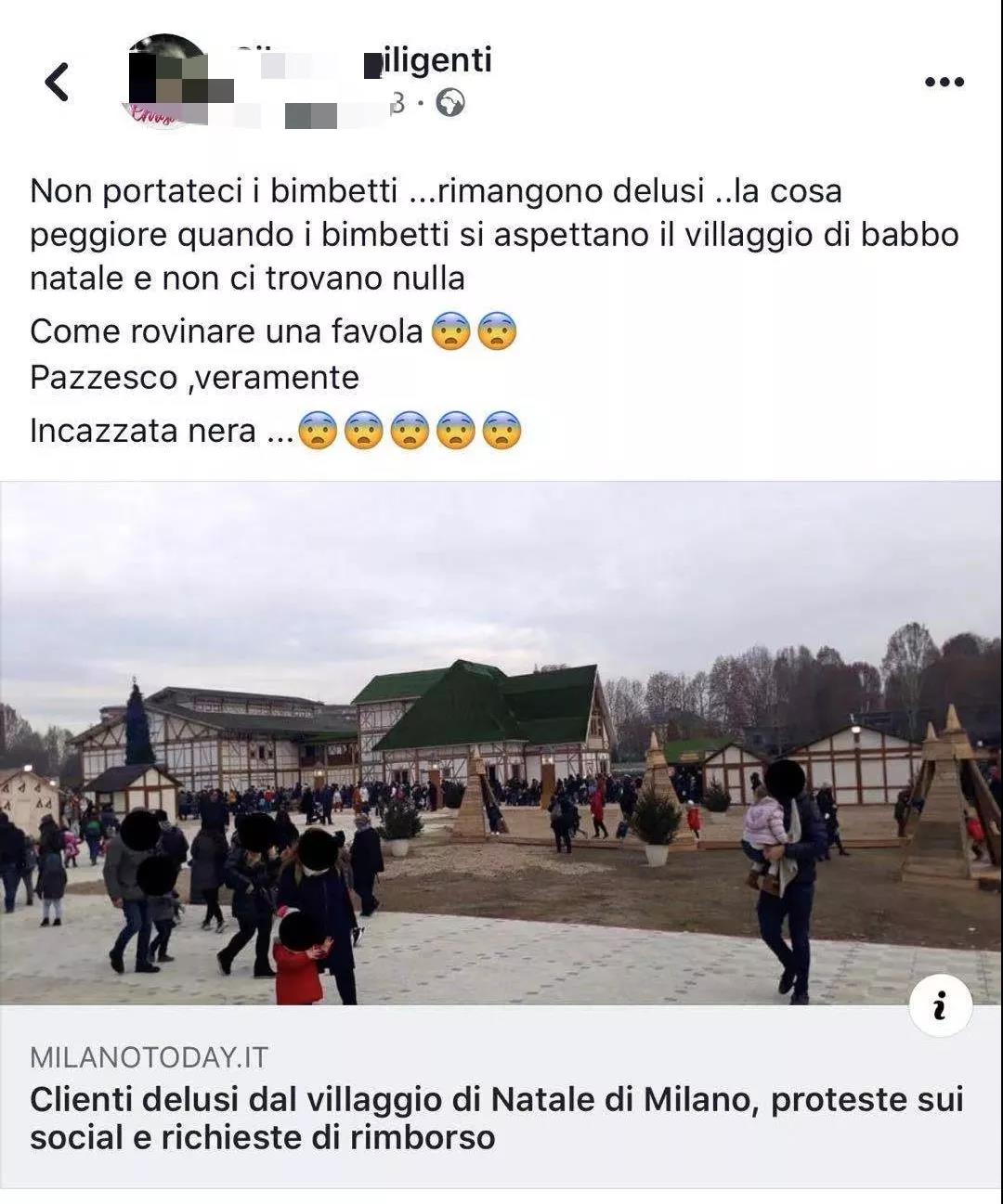Open the MILANOTODAY.IT source link
The height and width of the screenshot is (1204, 1003).
click(150, 1057)
